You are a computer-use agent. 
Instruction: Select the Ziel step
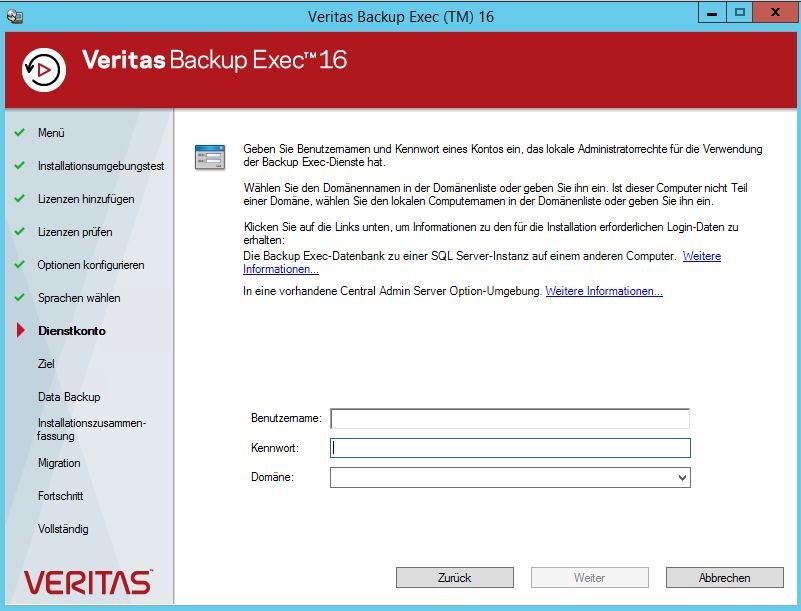coord(46,364)
